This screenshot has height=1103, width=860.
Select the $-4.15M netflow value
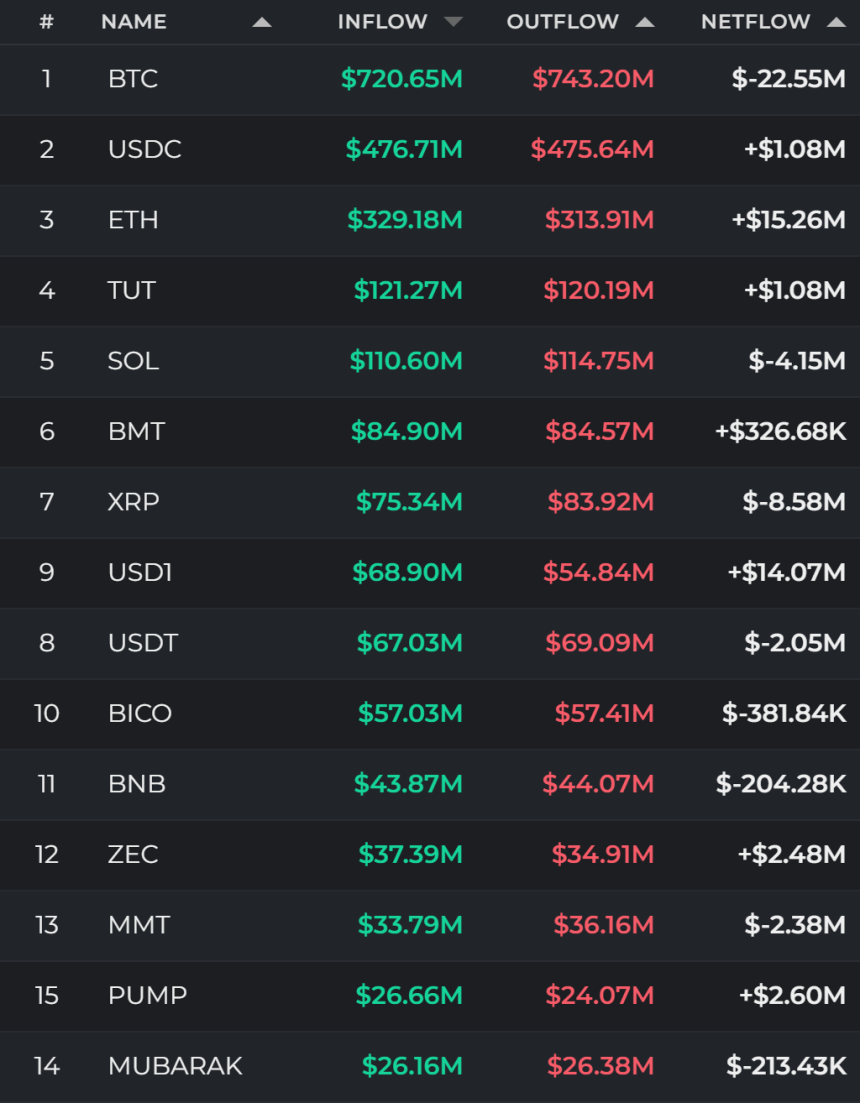pyautogui.click(x=797, y=361)
